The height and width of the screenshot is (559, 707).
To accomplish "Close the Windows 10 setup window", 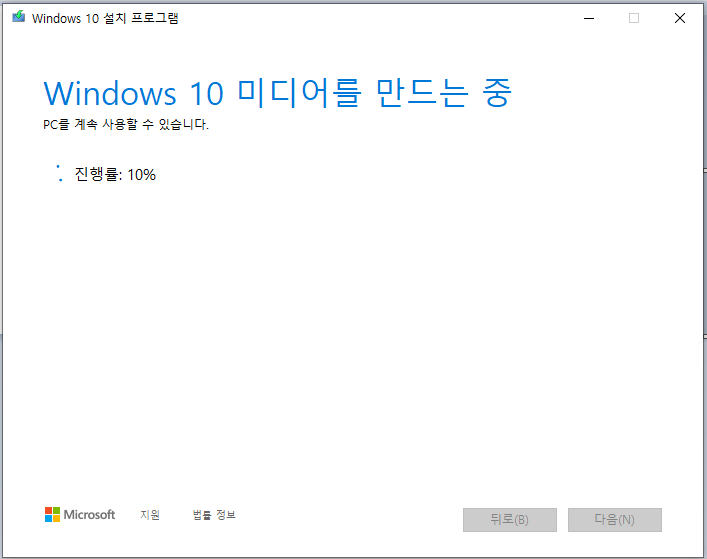I will [679, 18].
